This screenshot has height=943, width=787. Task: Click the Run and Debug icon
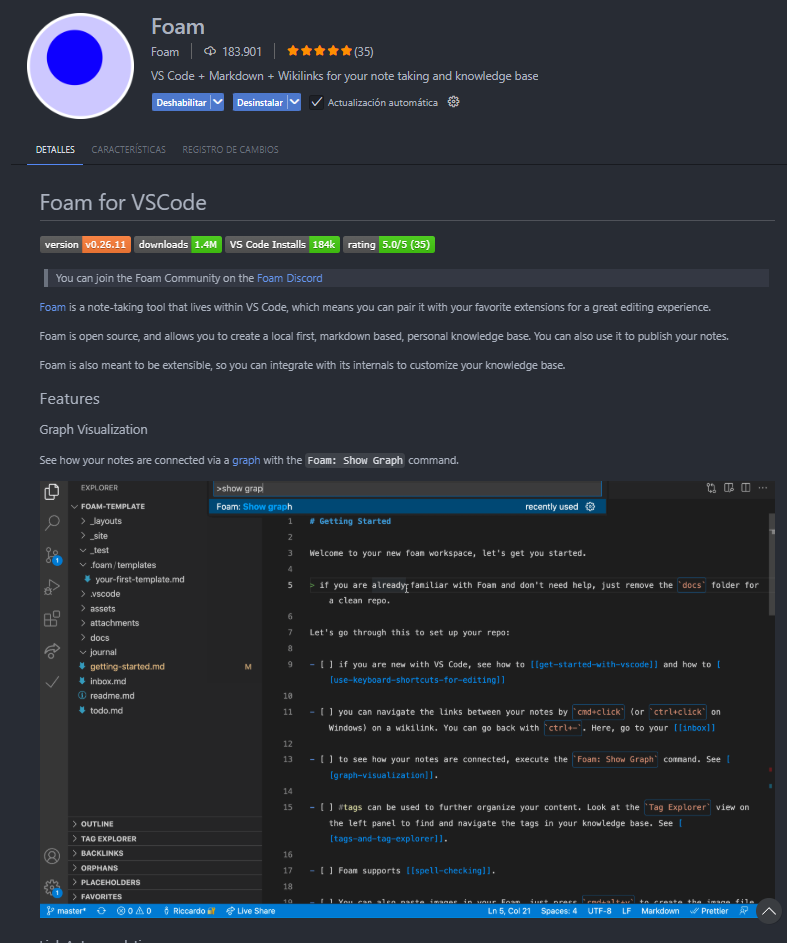click(52, 587)
